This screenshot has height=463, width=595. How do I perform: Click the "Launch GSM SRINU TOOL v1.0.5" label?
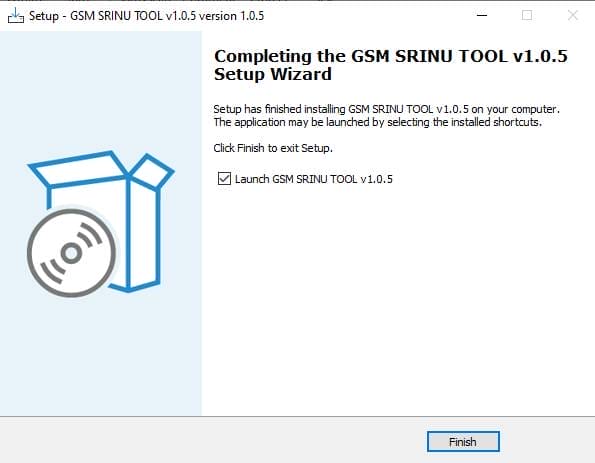(x=314, y=179)
